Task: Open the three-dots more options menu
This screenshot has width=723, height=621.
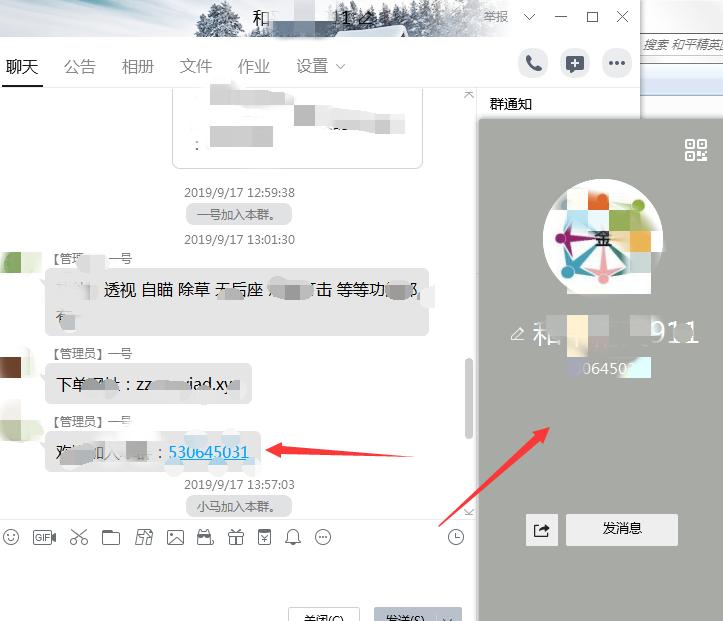Action: click(617, 63)
